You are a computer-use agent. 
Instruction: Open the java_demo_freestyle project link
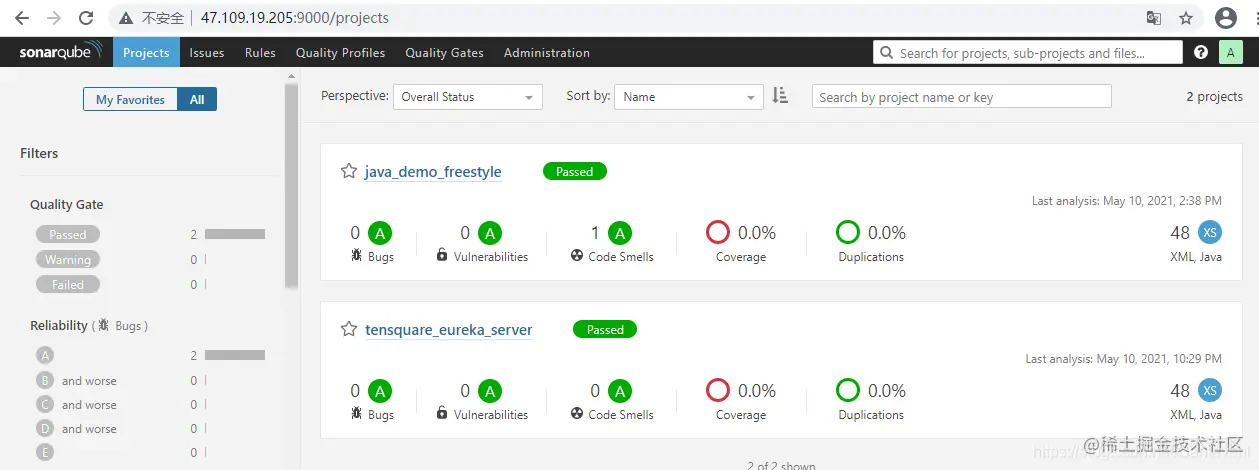(x=433, y=172)
